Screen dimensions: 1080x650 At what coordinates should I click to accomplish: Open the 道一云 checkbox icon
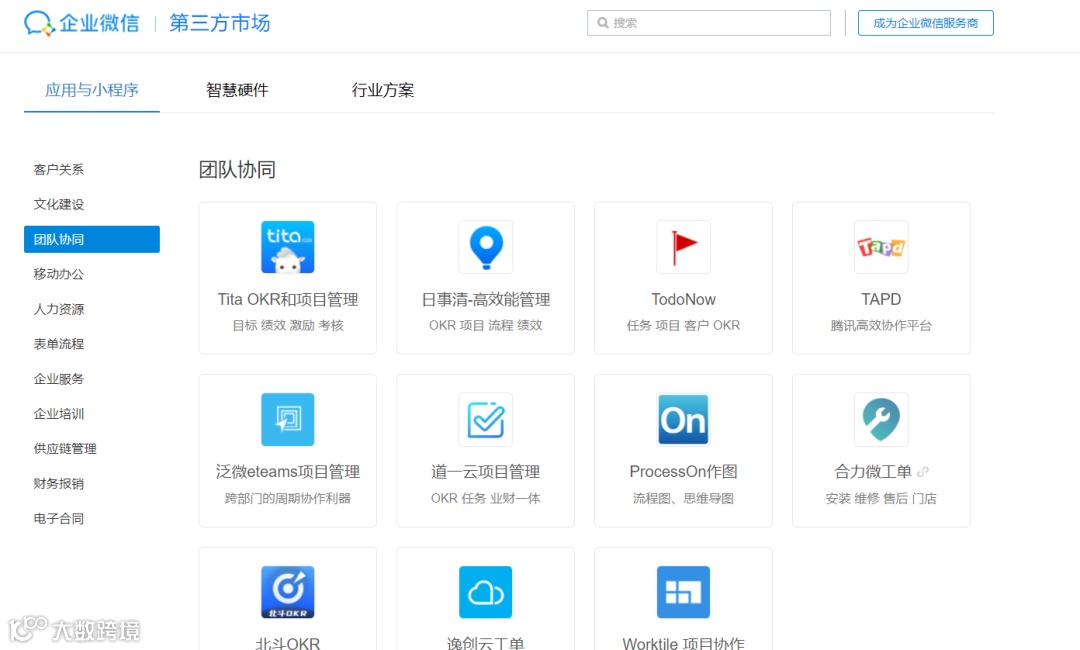486,419
